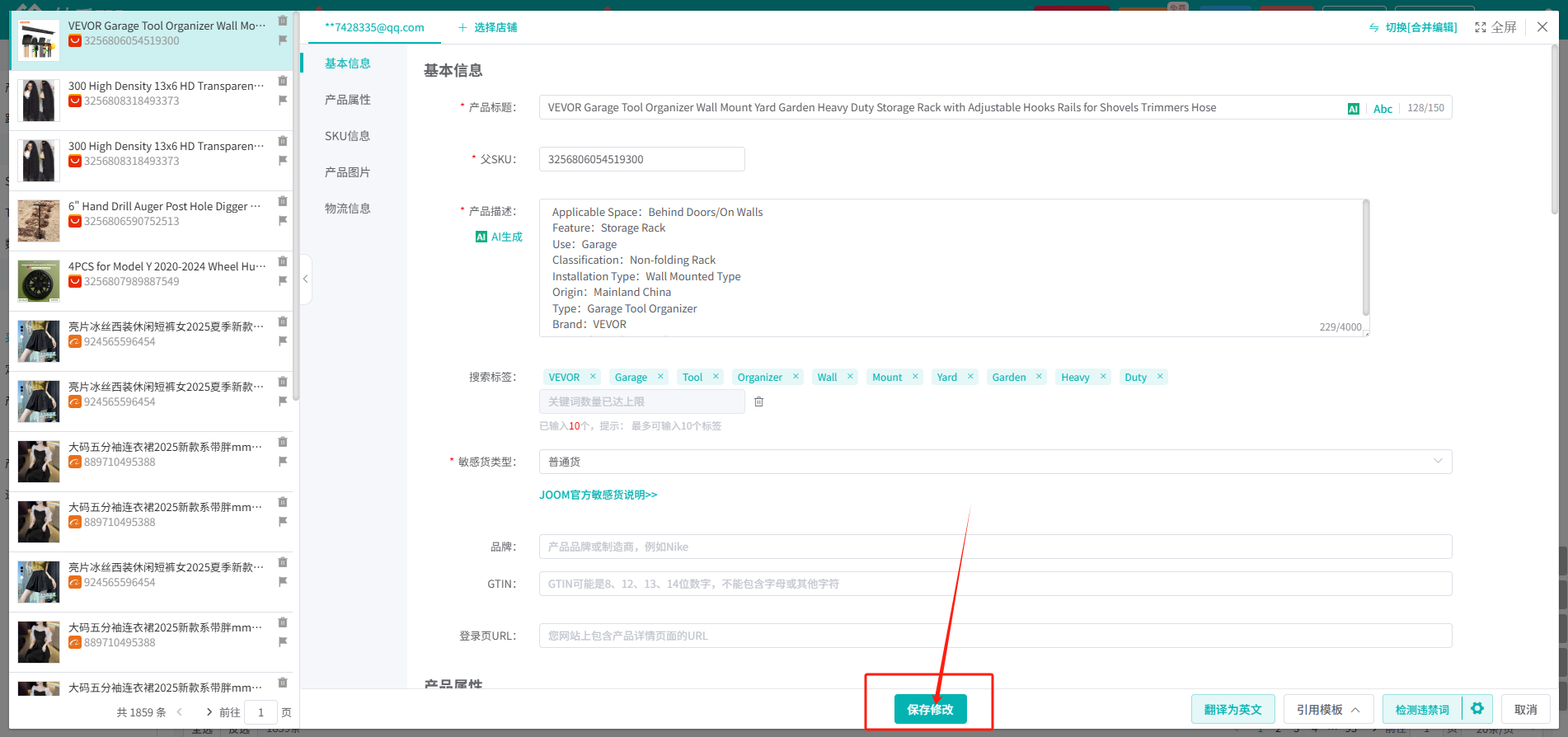Enter fullscreen mode with 全屏

pyautogui.click(x=1495, y=27)
